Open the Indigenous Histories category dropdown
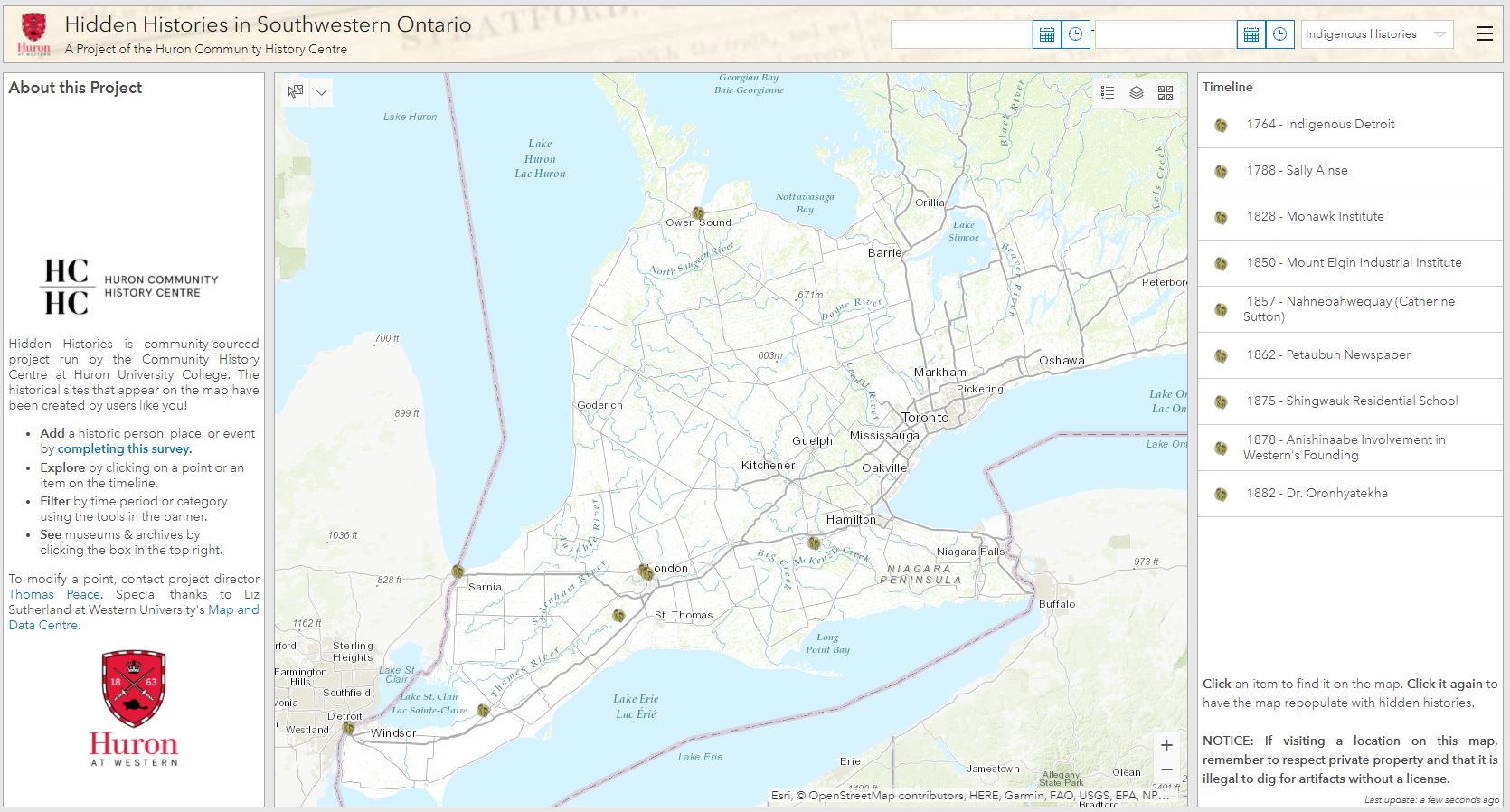Screen dimensions: 1510x812 click(x=1376, y=34)
